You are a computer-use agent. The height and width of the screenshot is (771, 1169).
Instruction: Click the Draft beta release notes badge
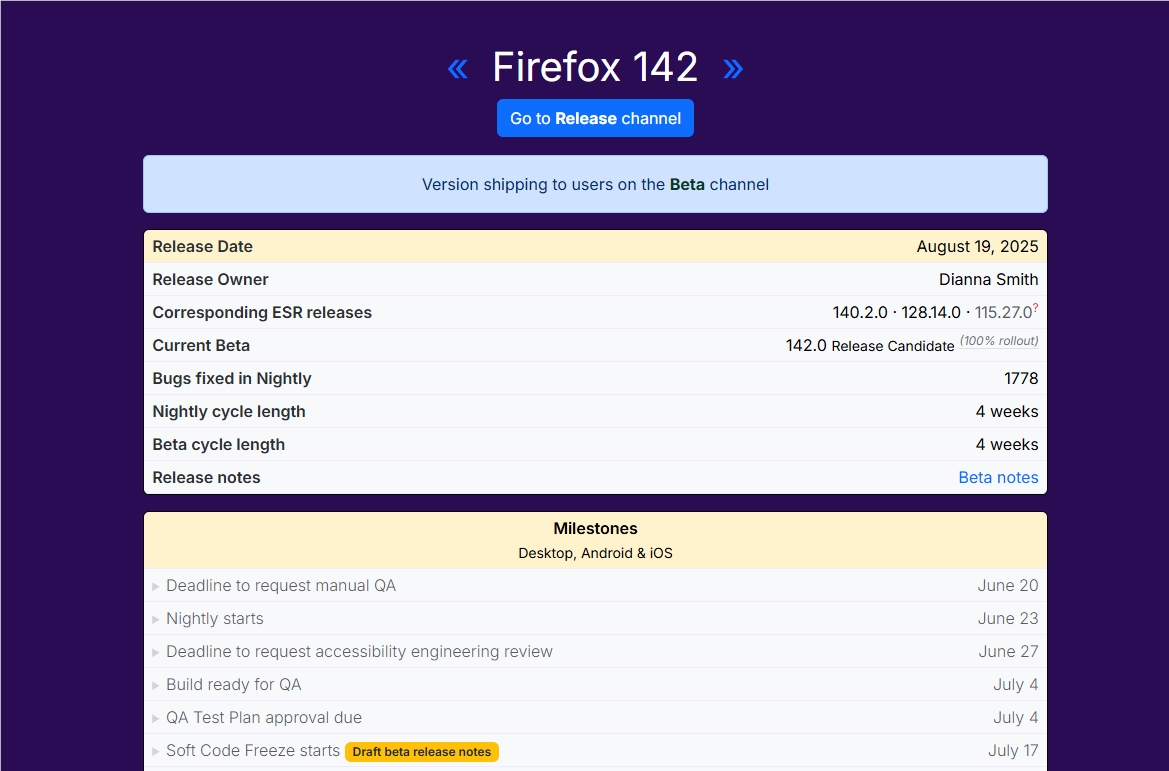421,751
